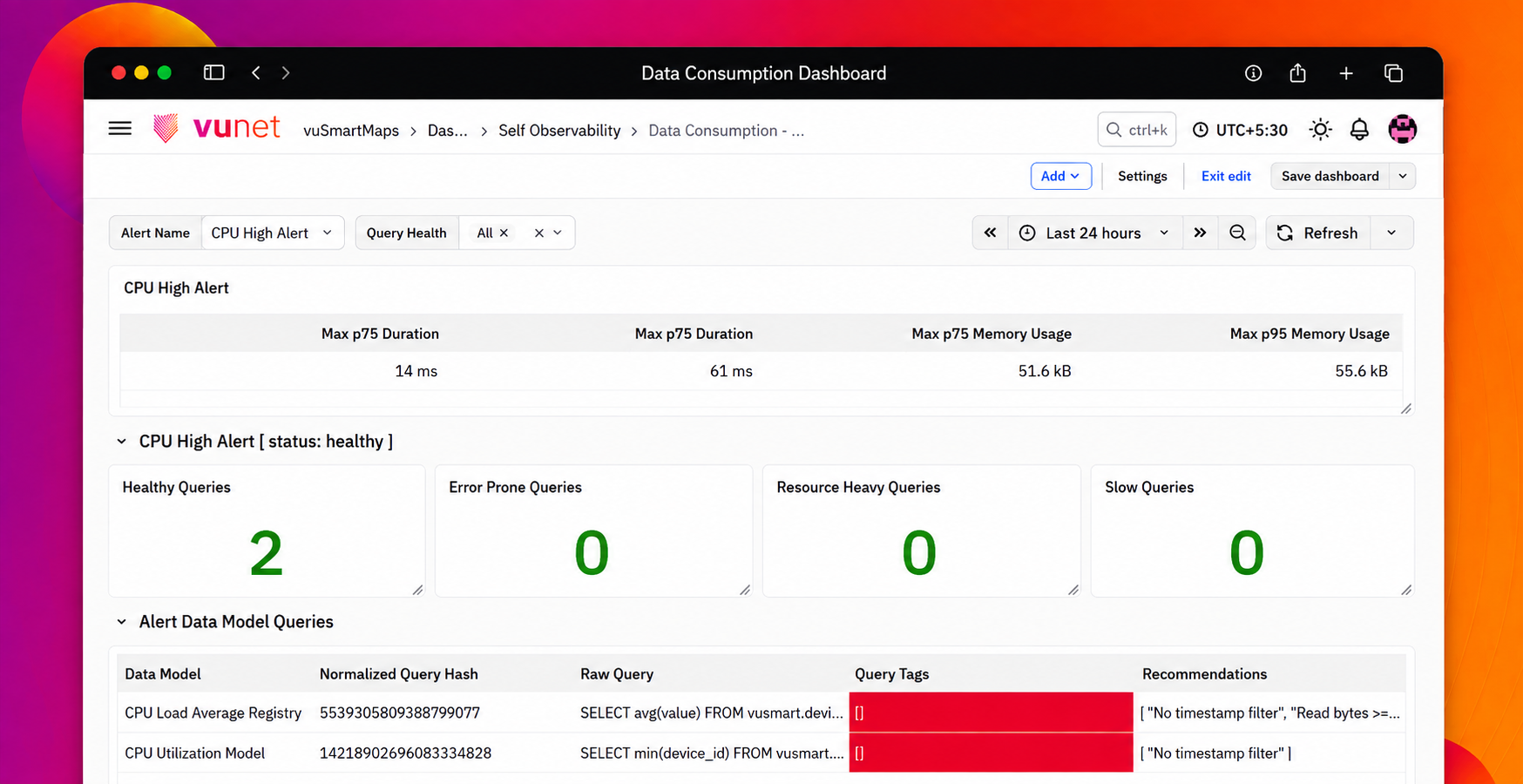Screen dimensions: 1523x784
Task: Go to Self Observability breadcrumb
Action: (x=559, y=131)
